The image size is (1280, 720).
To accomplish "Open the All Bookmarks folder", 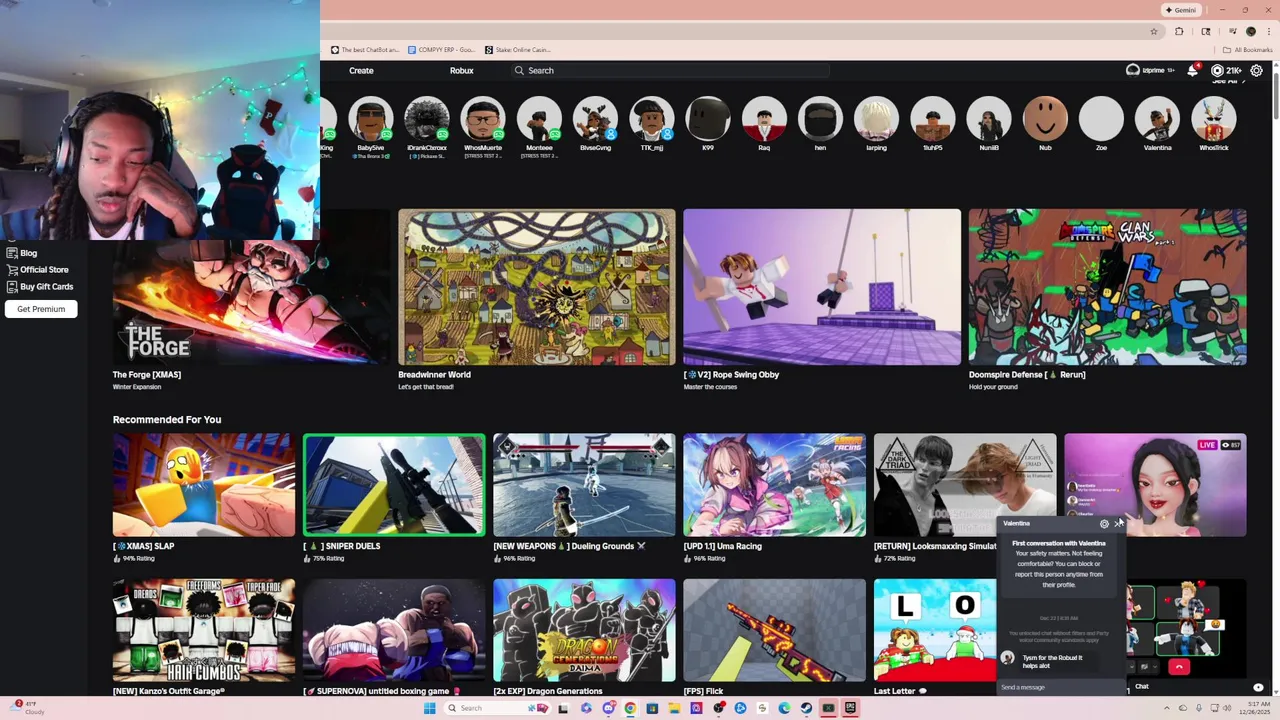I will point(1247,50).
